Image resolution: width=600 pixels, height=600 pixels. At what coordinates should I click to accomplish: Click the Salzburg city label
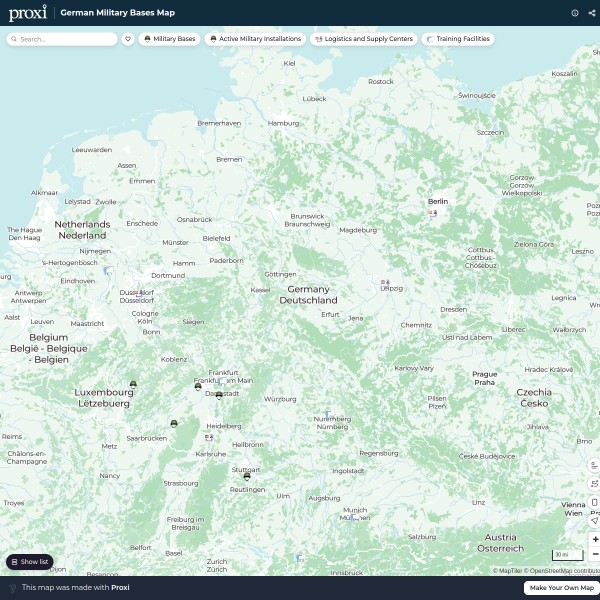422,537
